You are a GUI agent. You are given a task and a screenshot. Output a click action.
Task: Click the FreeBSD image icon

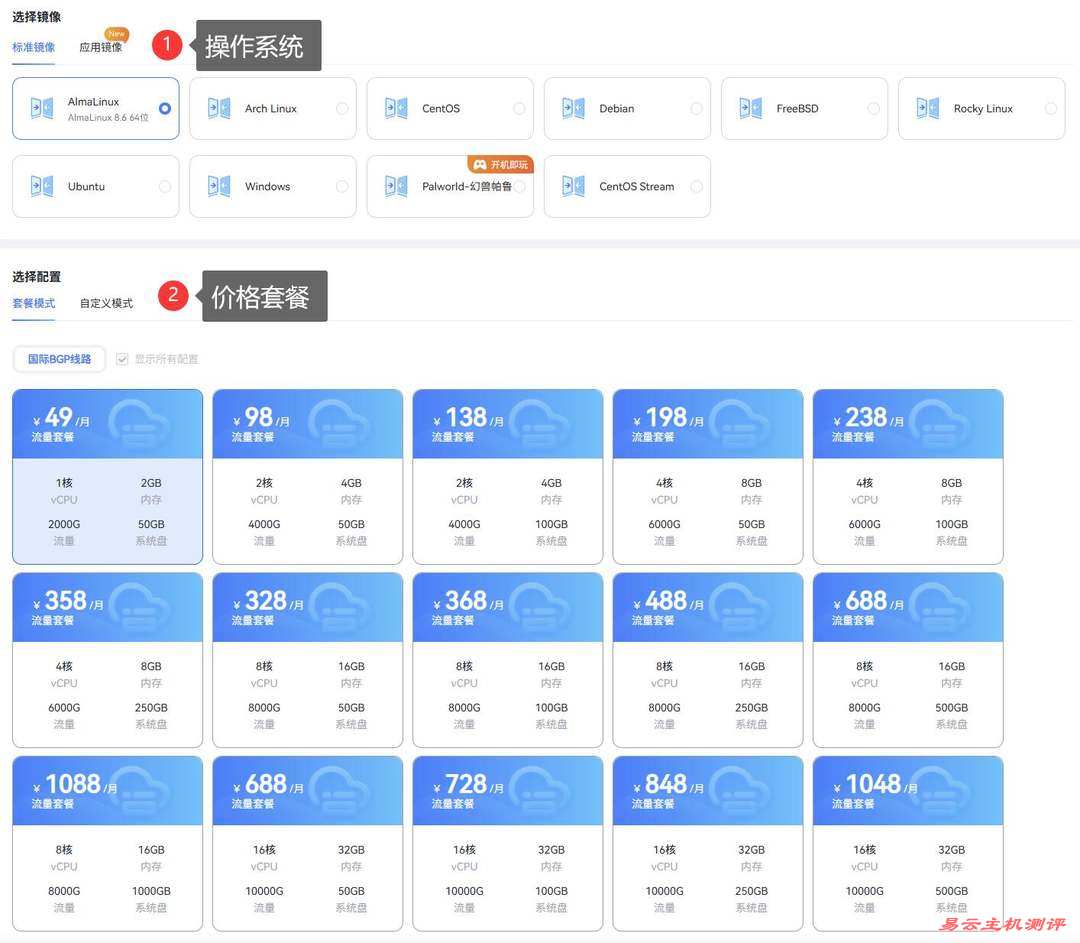click(750, 108)
